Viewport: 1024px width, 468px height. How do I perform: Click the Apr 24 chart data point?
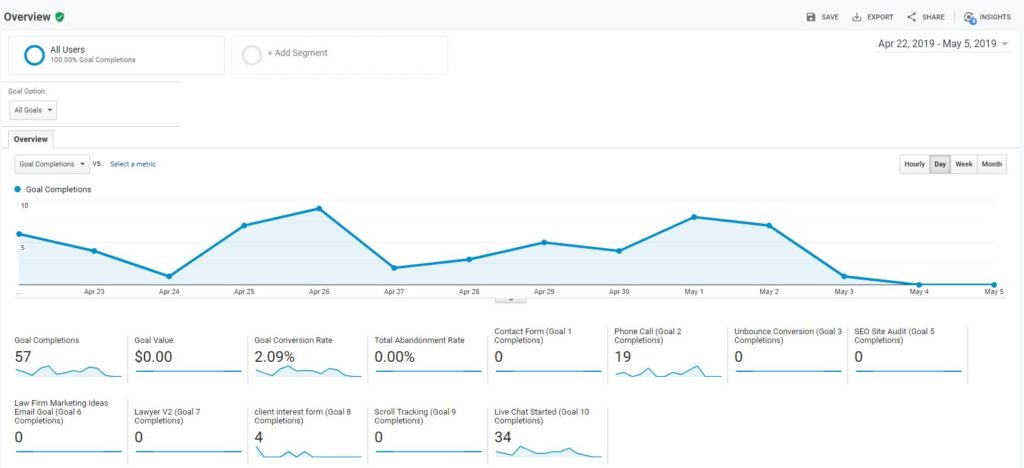pyautogui.click(x=169, y=276)
